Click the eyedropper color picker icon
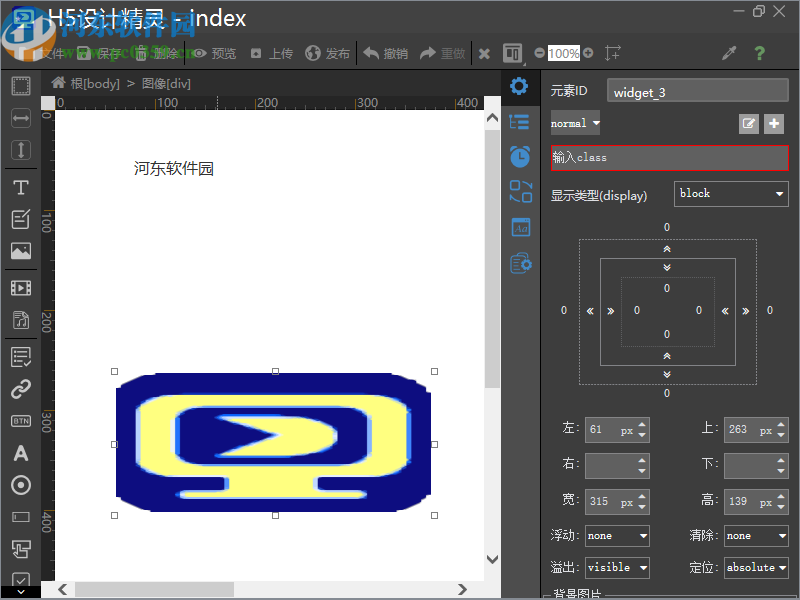Viewport: 800px width, 600px height. (729, 53)
